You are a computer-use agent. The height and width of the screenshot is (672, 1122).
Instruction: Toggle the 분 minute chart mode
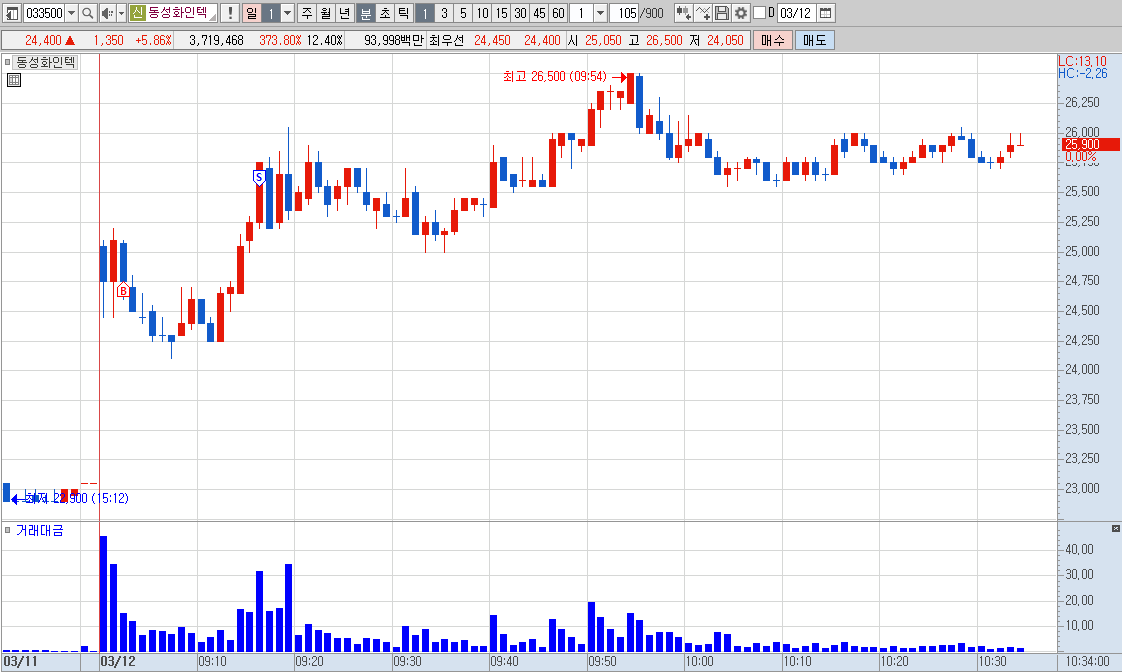pyautogui.click(x=366, y=13)
